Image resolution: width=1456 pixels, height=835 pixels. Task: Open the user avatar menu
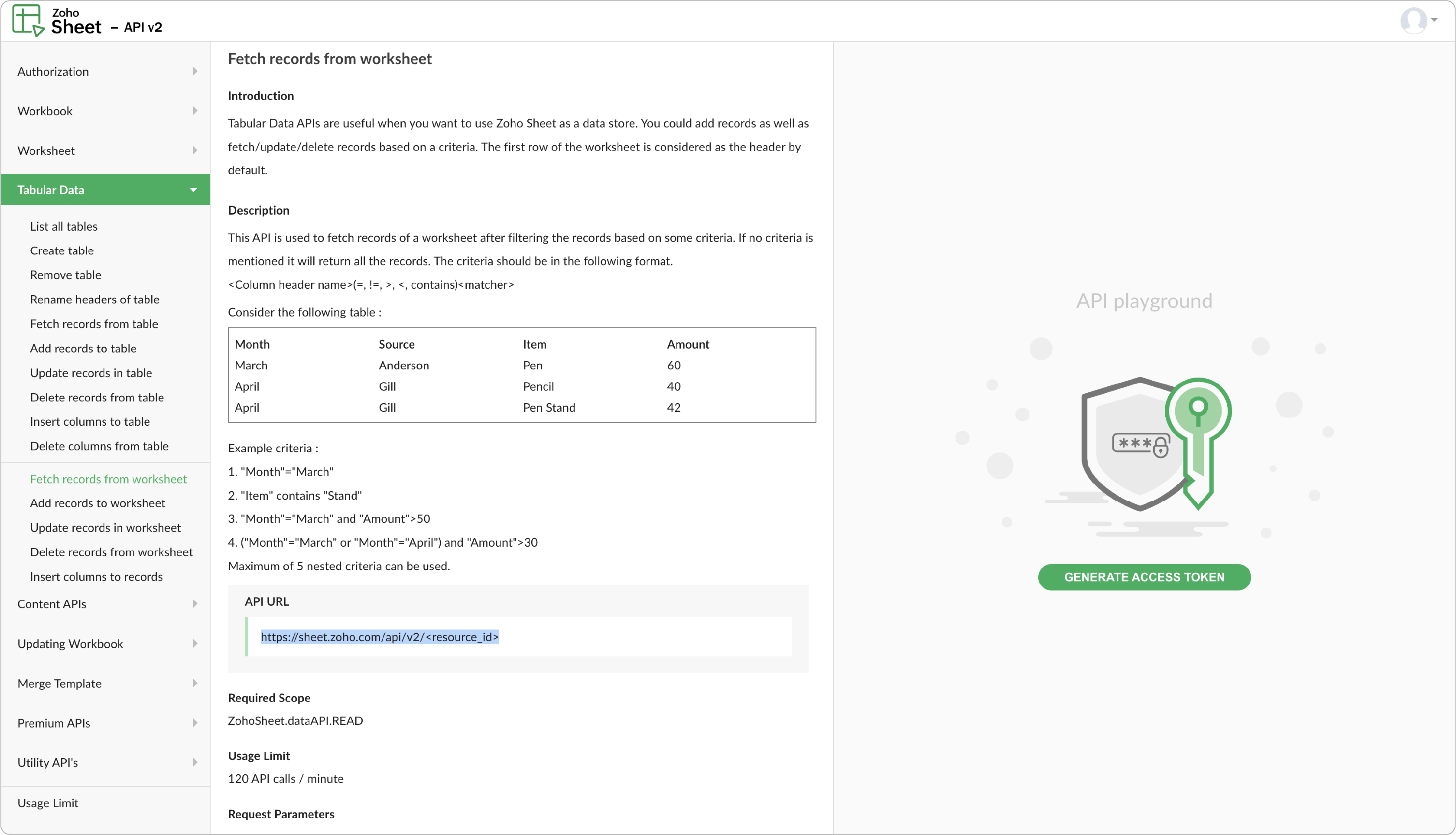point(1415,21)
